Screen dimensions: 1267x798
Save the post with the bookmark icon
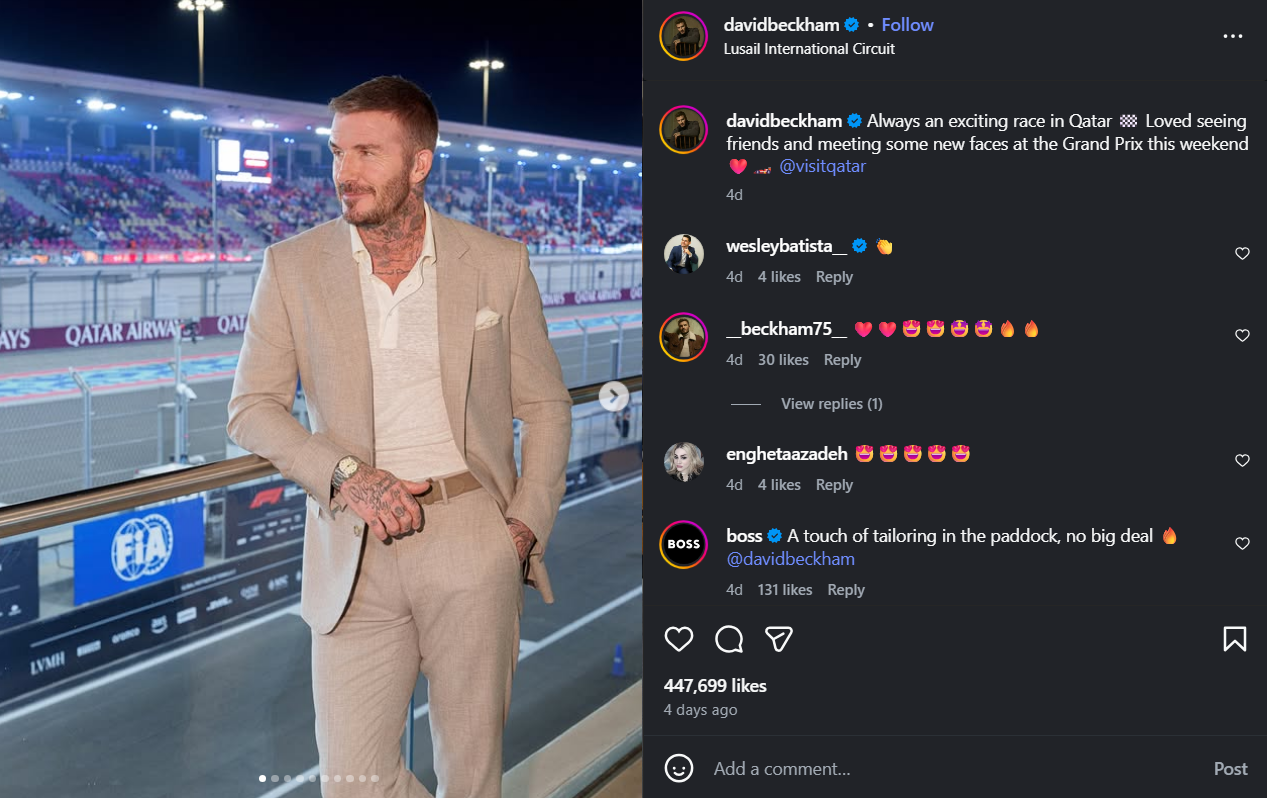1234,639
